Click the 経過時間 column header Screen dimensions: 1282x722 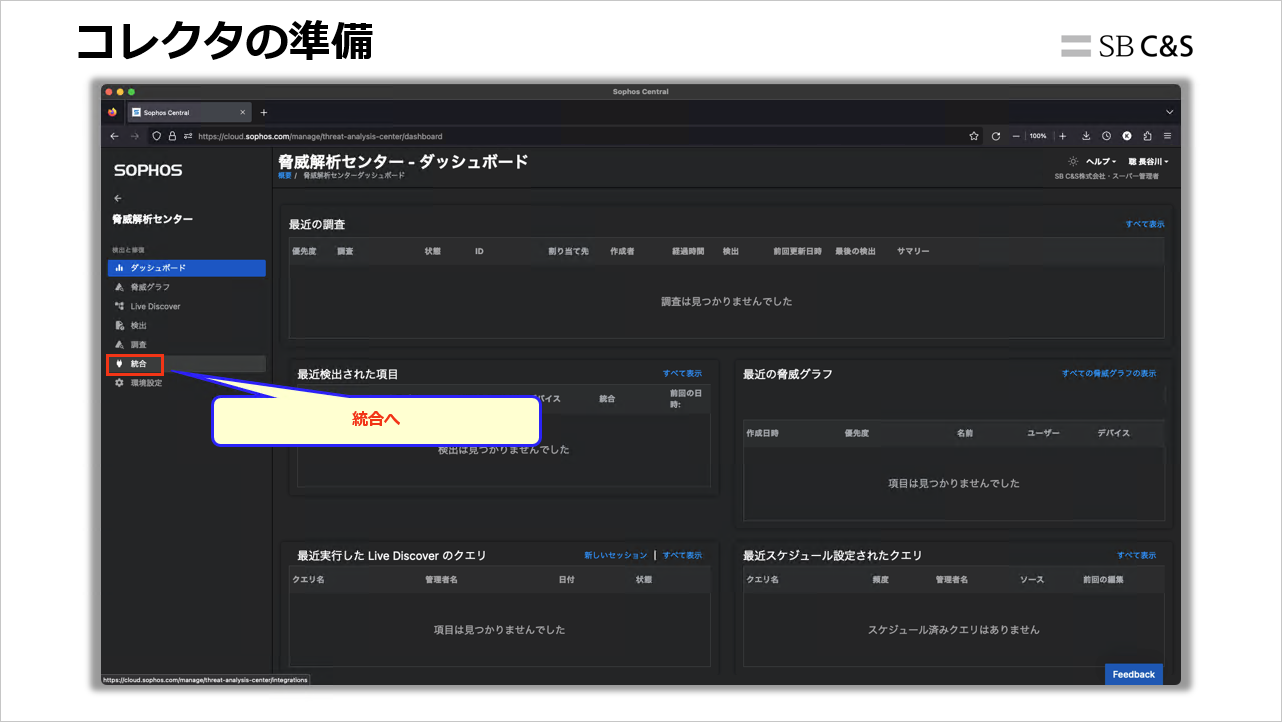(x=688, y=251)
